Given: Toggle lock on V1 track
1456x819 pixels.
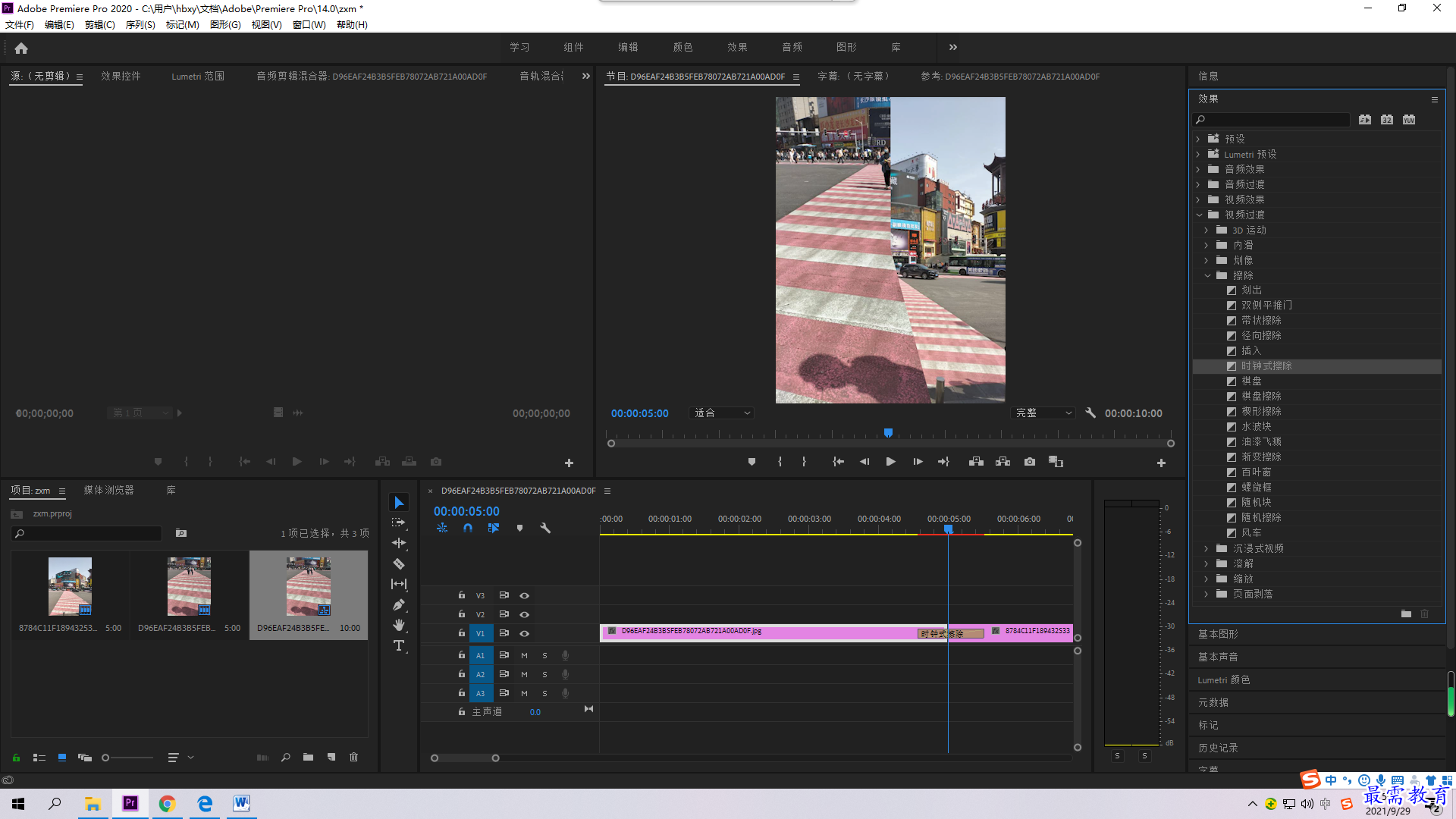Looking at the screenshot, I should (x=461, y=632).
